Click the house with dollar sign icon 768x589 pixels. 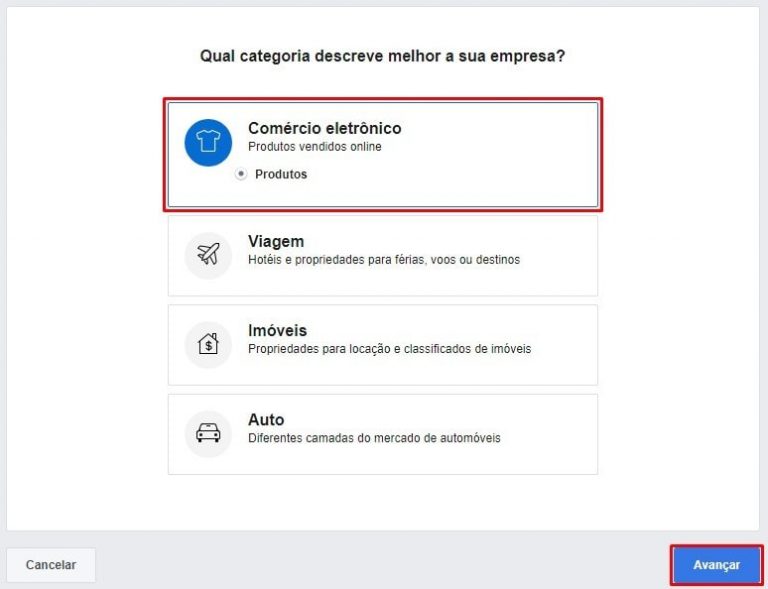tap(208, 344)
